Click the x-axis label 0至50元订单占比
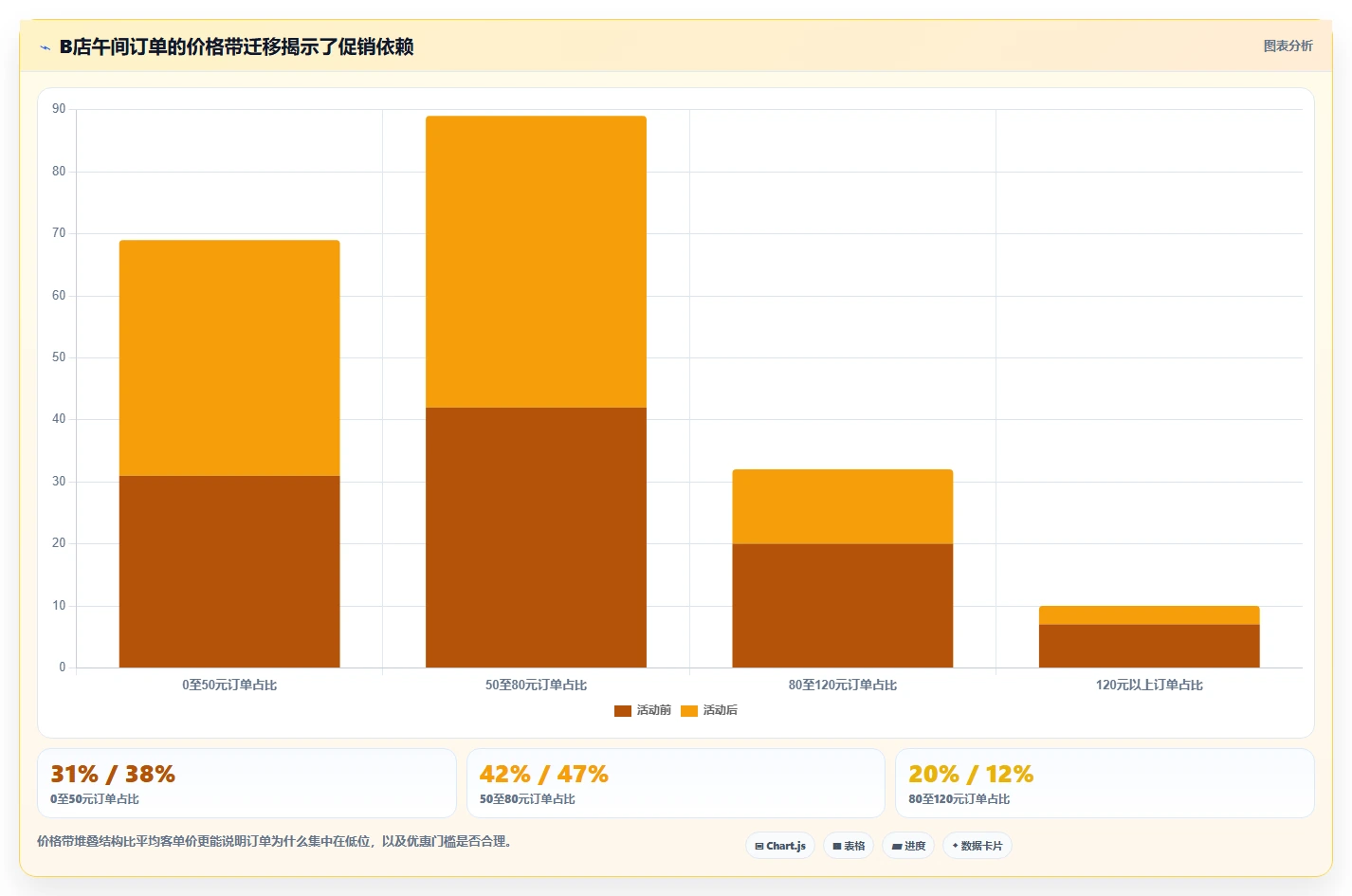Viewport: 1352px width, 896px height. click(229, 685)
